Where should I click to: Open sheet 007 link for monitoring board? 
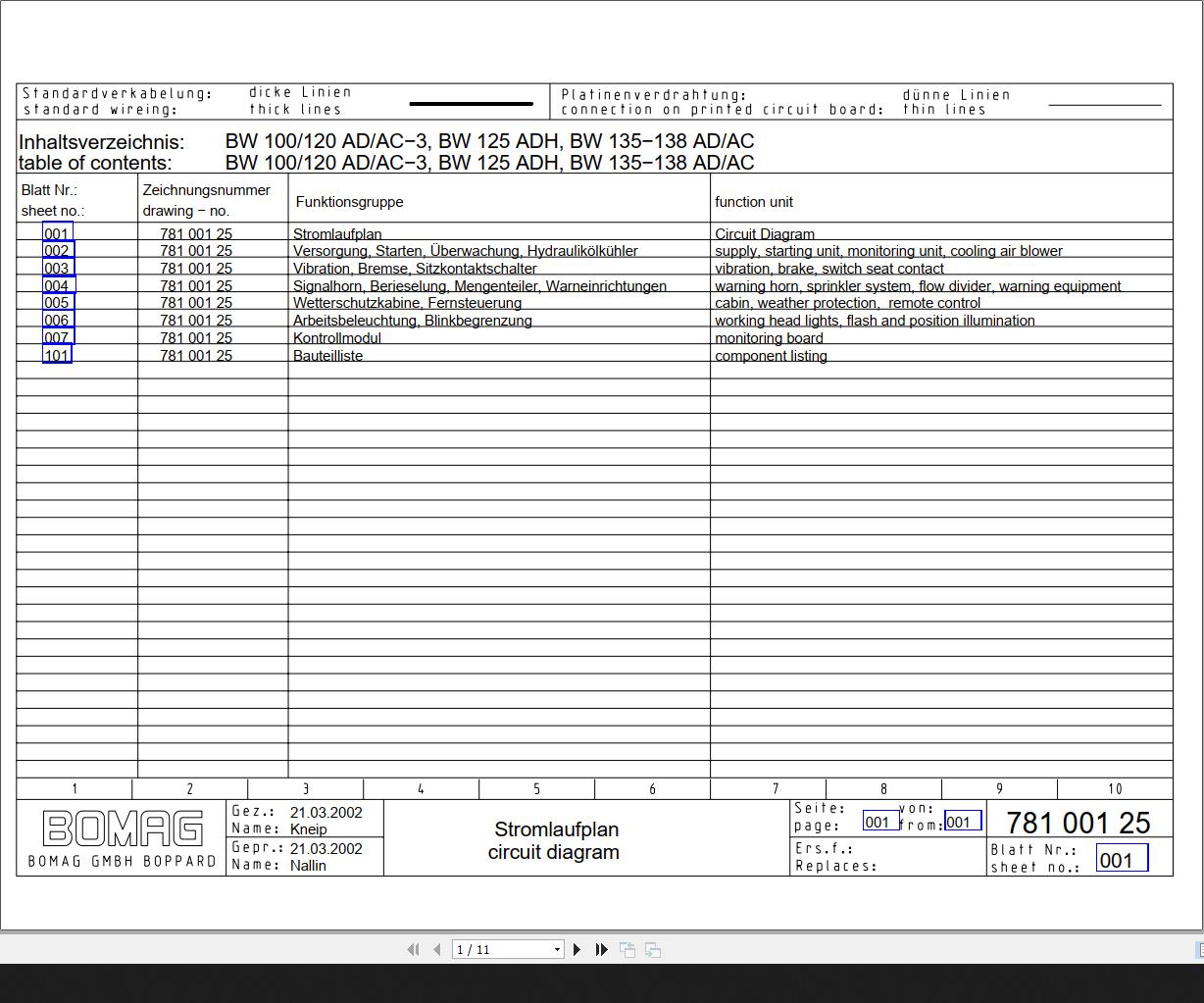click(x=58, y=337)
